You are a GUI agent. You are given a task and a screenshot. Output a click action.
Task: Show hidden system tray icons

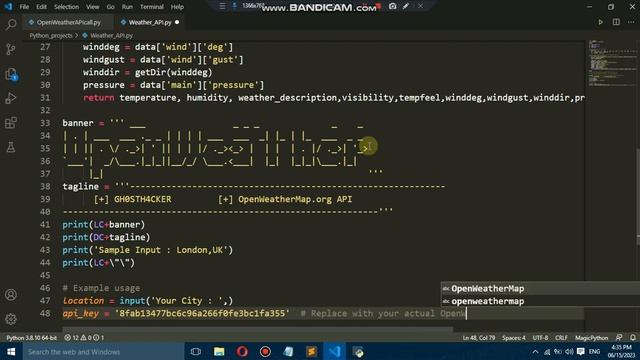coord(535,352)
